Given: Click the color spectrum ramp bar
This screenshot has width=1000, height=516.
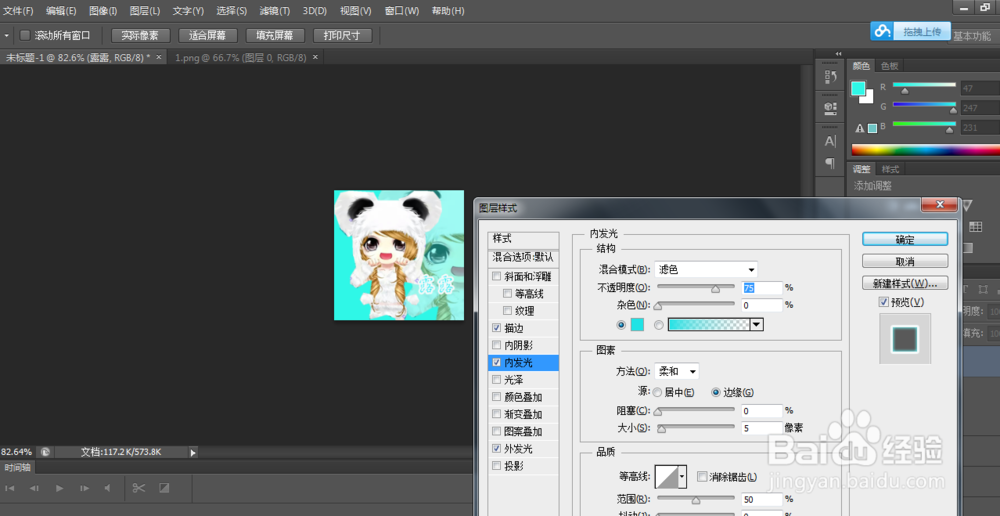Looking at the screenshot, I should click(925, 150).
